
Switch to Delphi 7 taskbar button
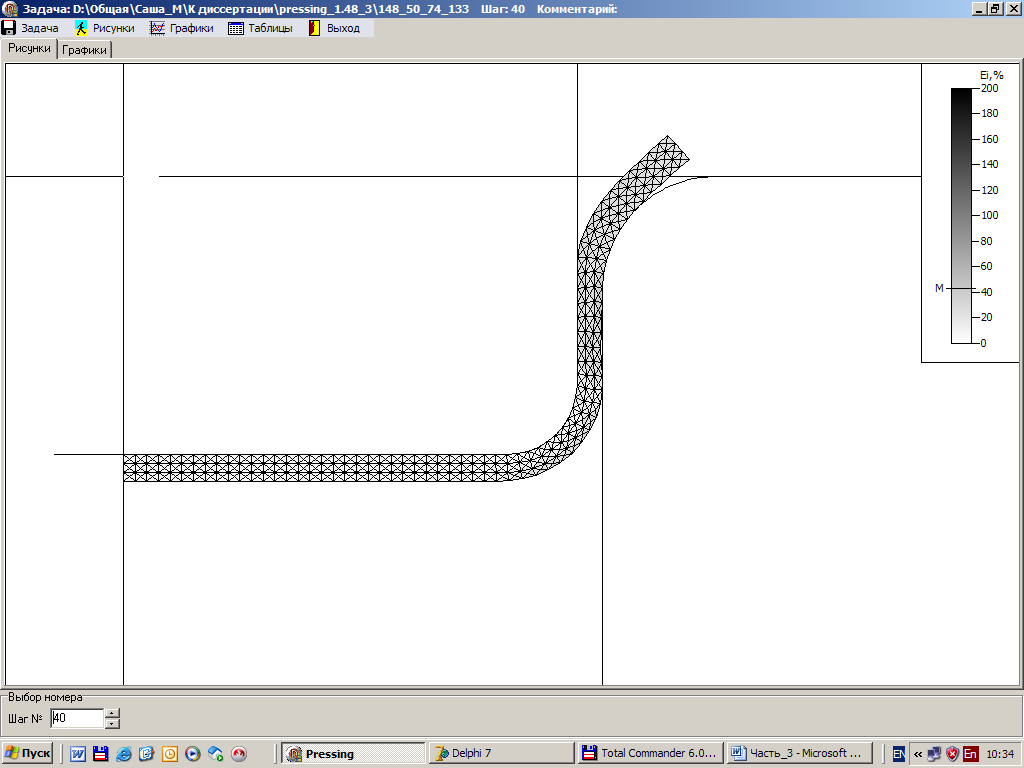click(x=500, y=753)
